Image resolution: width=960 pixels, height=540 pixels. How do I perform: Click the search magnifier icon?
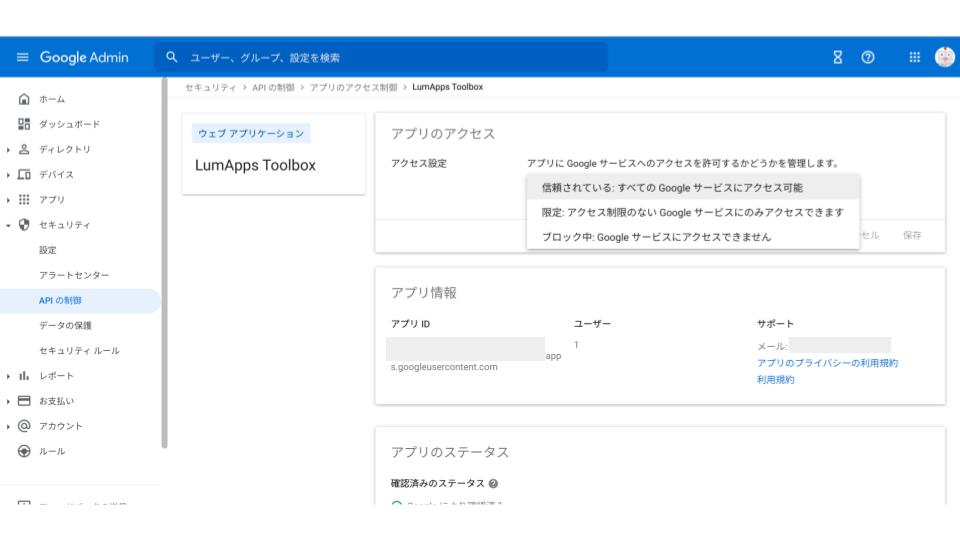coord(171,57)
